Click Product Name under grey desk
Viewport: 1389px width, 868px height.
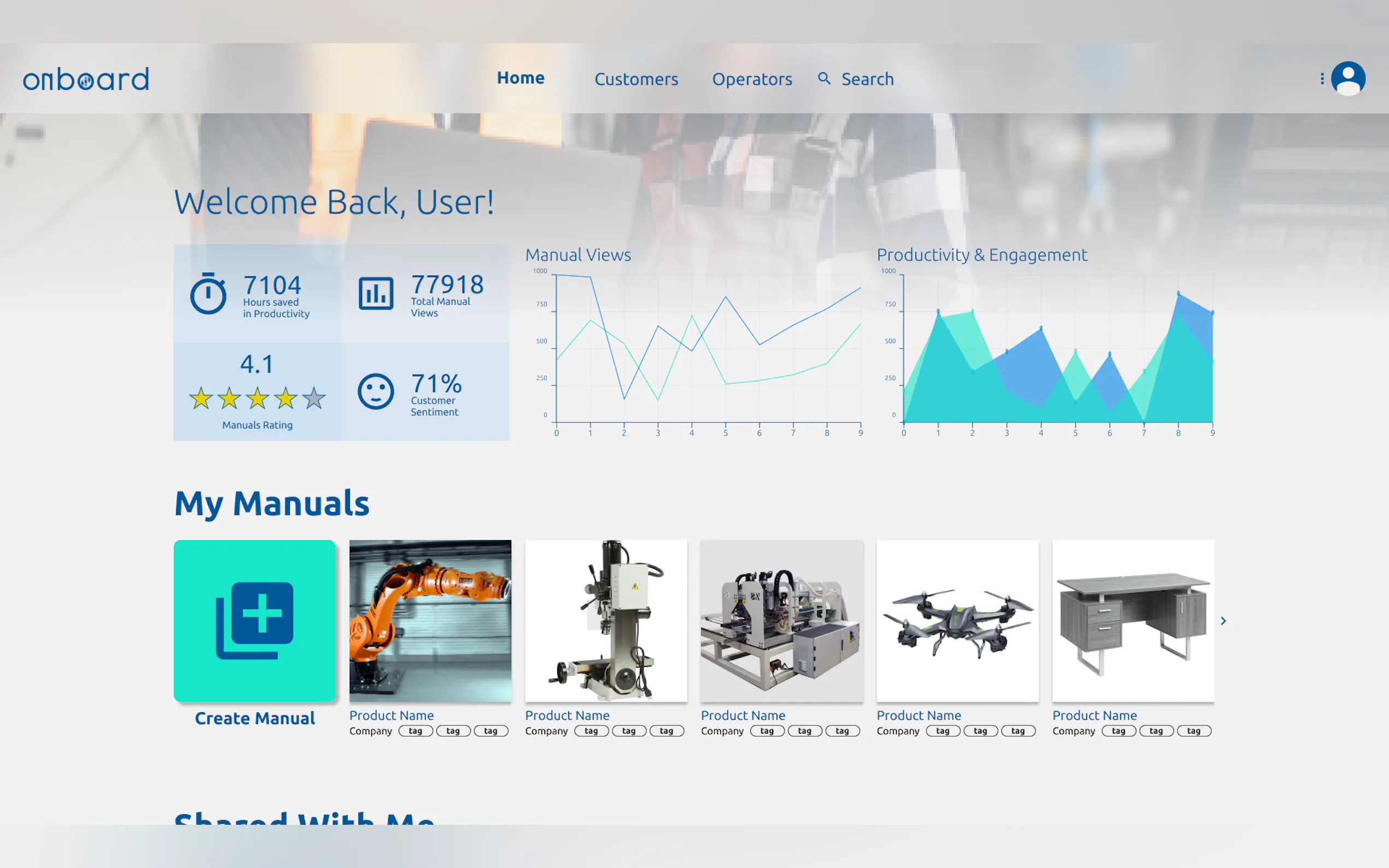pos(1094,715)
